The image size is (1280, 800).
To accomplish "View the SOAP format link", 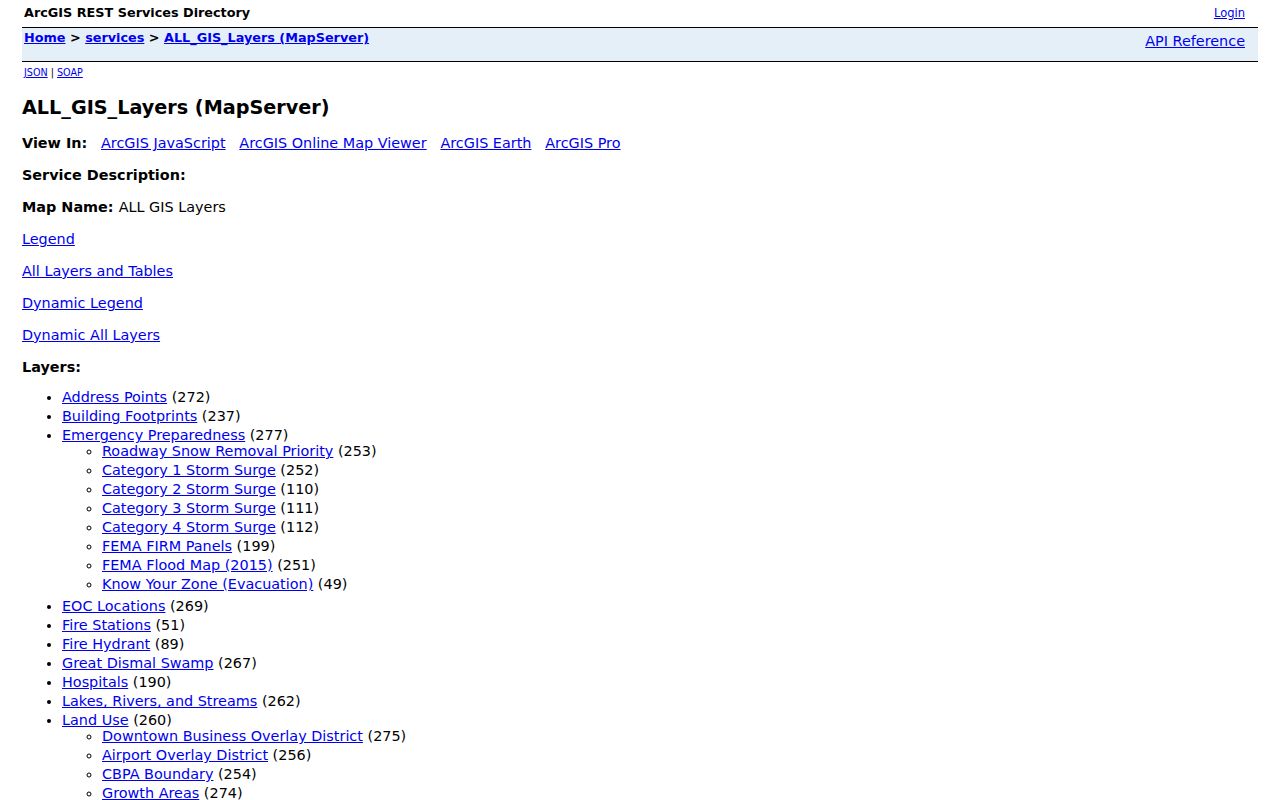I will (70, 72).
